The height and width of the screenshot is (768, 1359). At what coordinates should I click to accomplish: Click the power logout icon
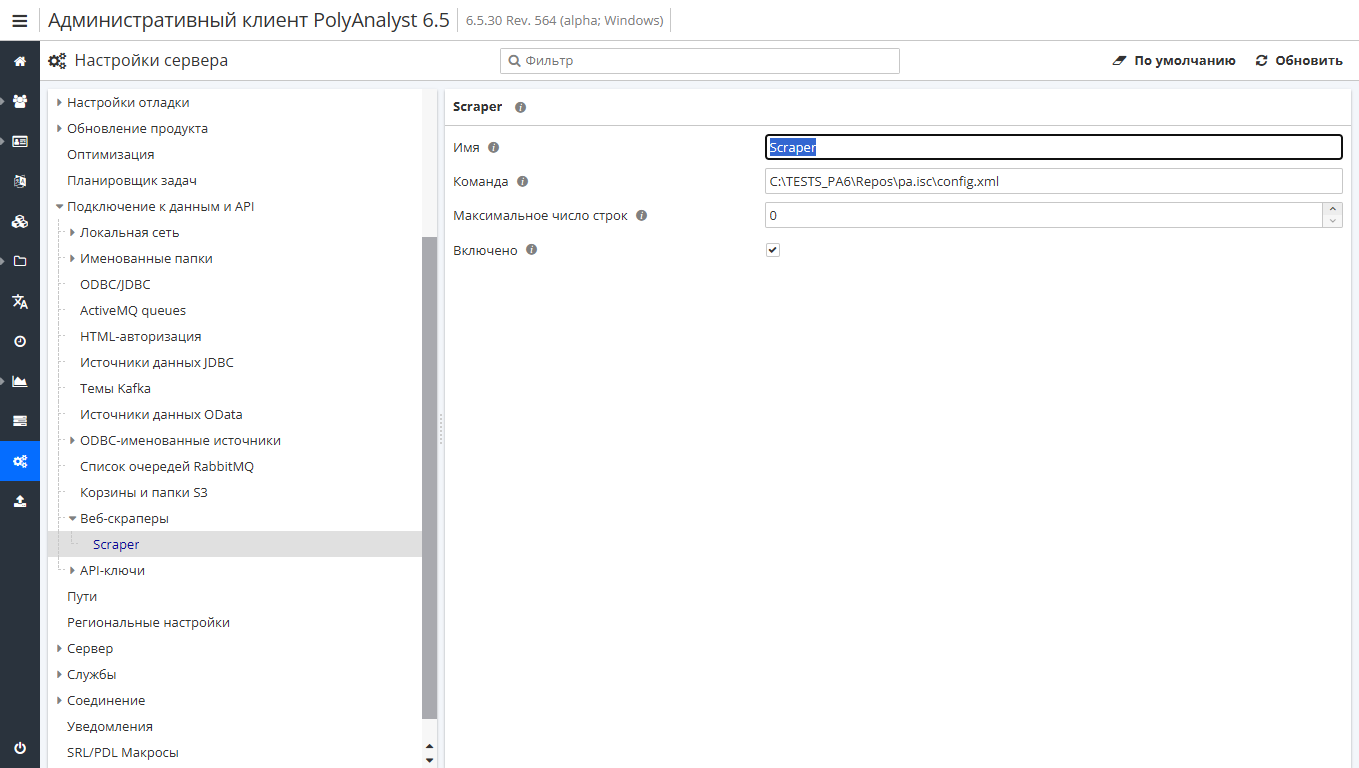20,748
